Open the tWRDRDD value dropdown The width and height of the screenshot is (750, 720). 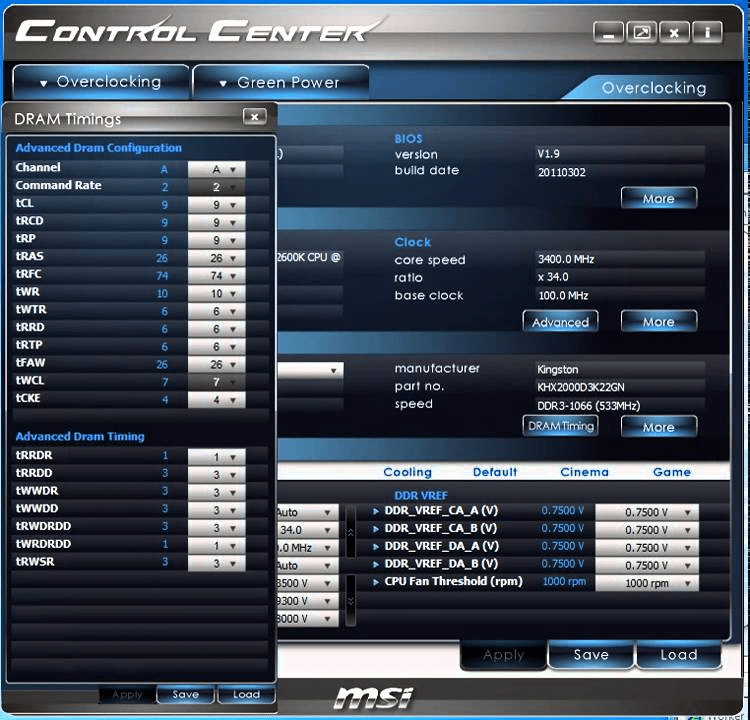point(217,545)
